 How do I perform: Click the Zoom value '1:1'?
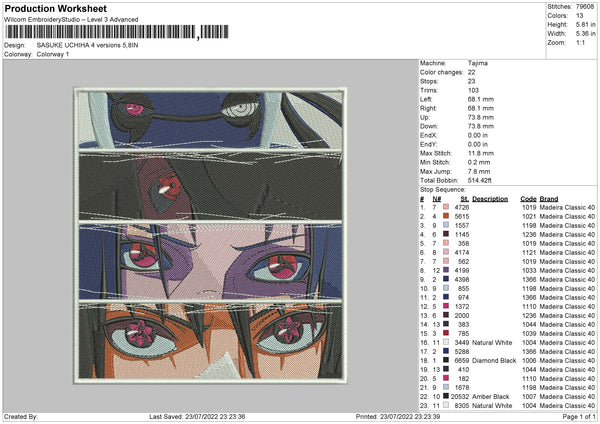click(580, 42)
